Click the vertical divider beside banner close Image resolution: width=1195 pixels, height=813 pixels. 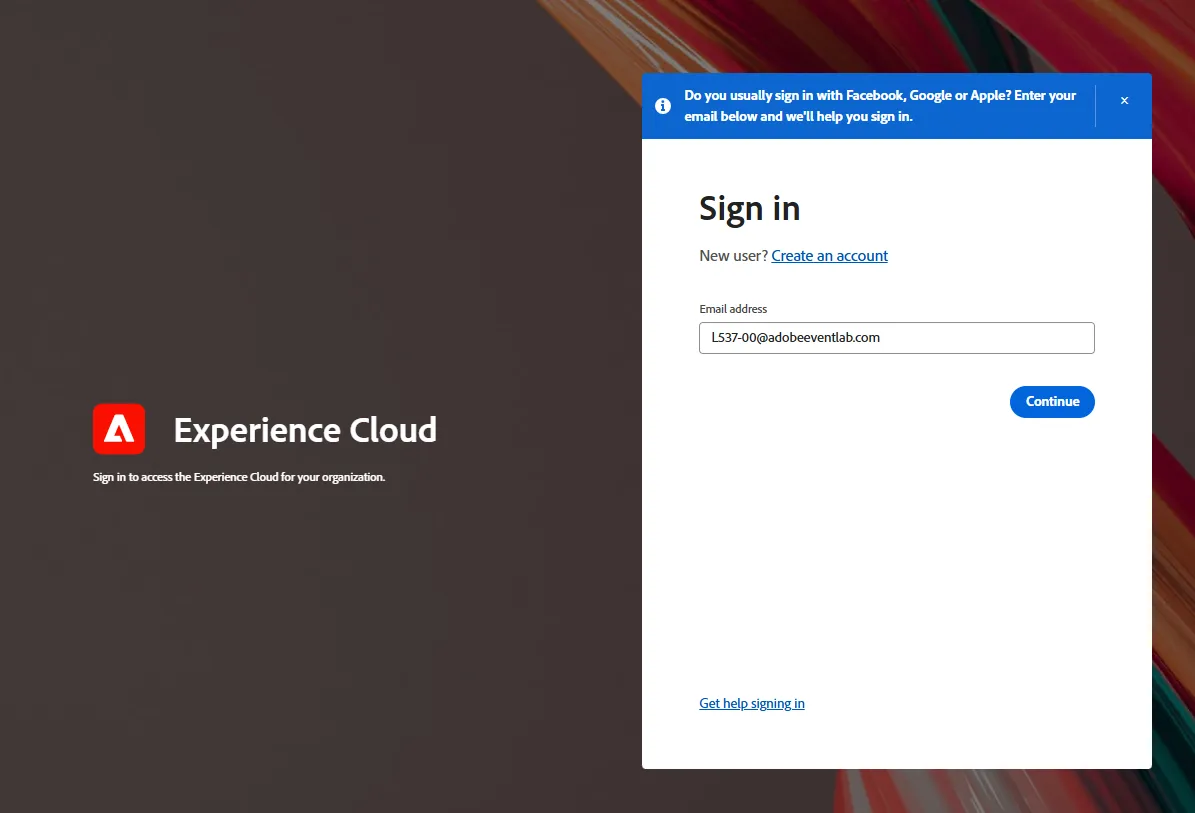(x=1095, y=106)
